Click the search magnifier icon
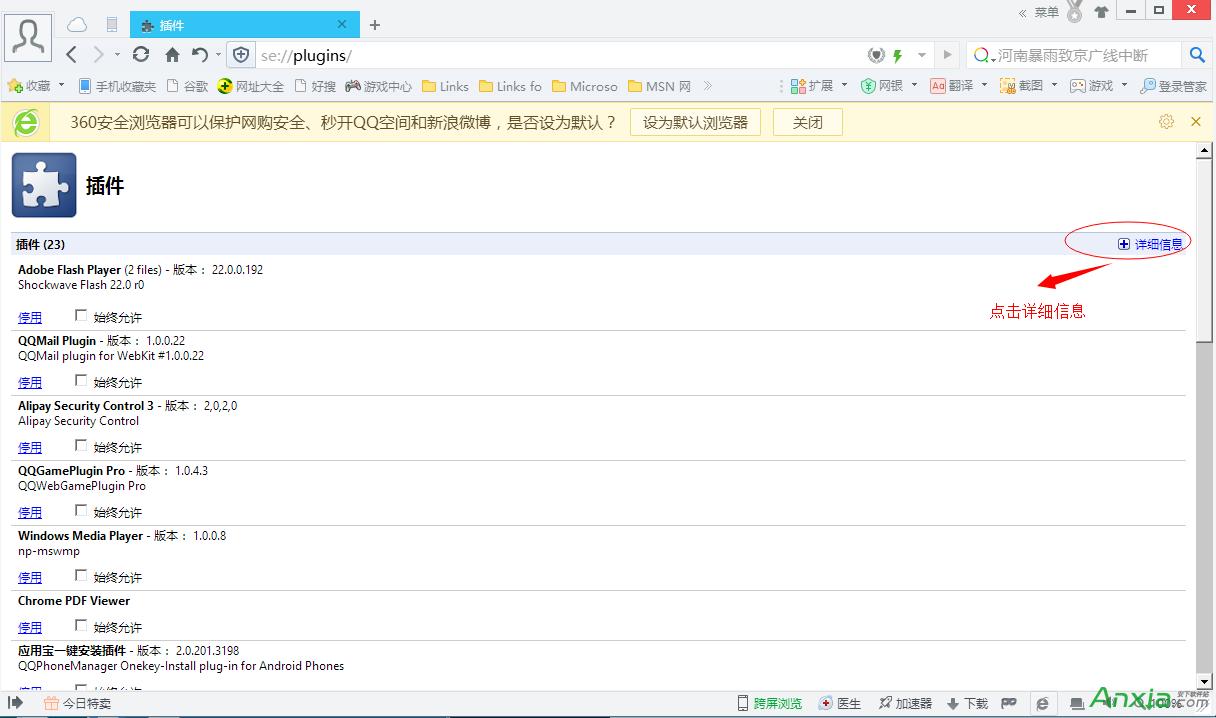This screenshot has width=1216, height=718. coord(1196,55)
